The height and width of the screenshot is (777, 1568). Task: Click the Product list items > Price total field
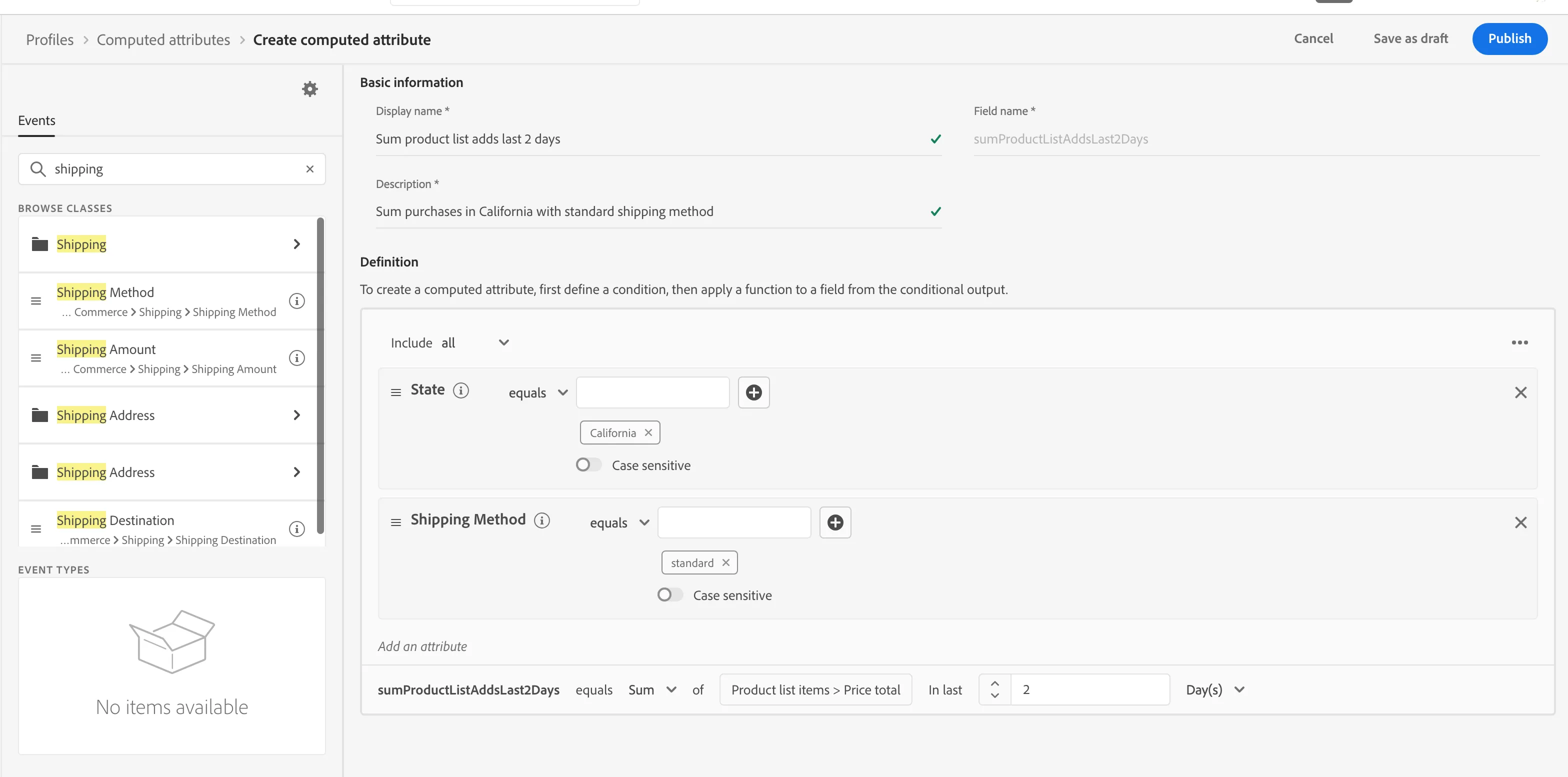point(815,690)
